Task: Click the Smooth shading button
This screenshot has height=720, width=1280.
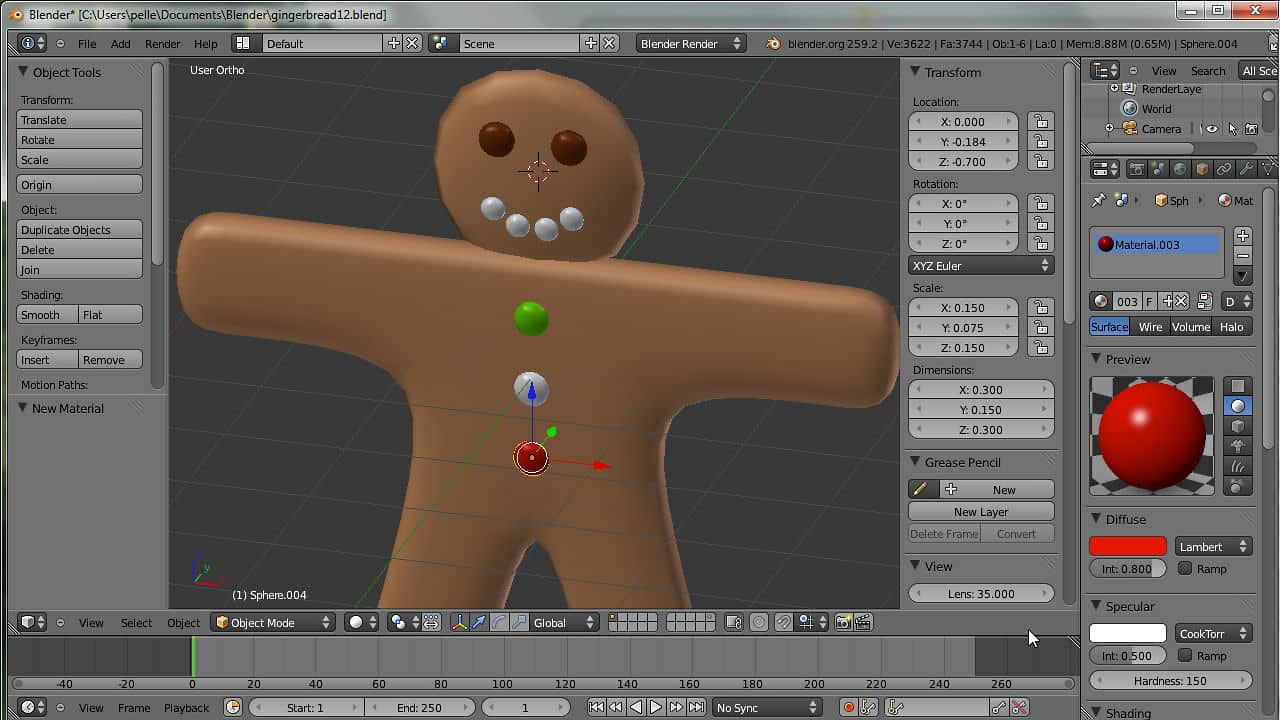Action: (48, 315)
